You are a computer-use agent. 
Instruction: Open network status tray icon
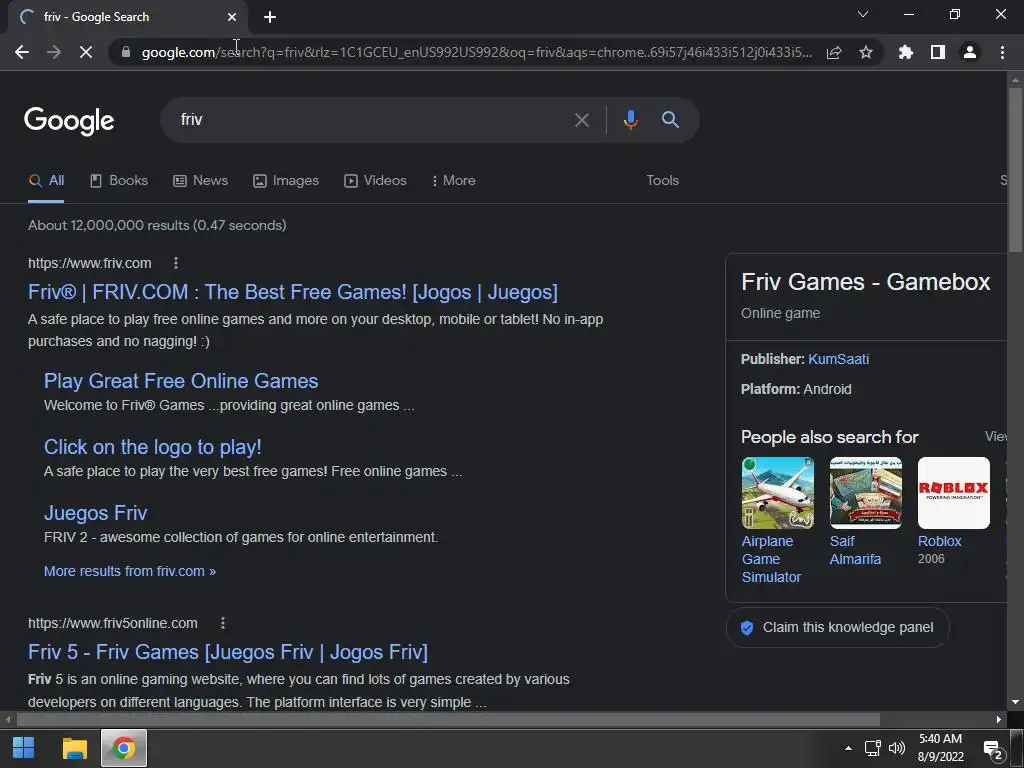point(872,748)
